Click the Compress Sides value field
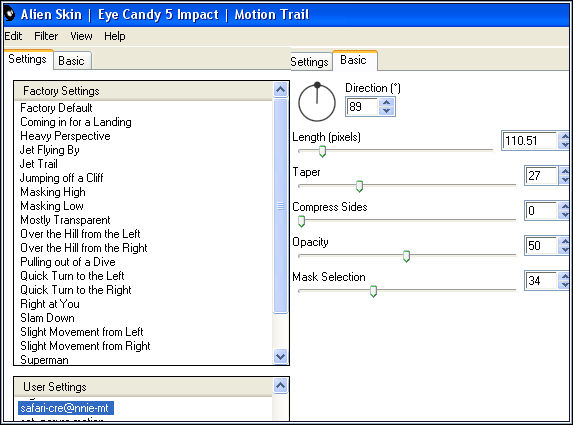The height and width of the screenshot is (425, 573). click(x=541, y=211)
